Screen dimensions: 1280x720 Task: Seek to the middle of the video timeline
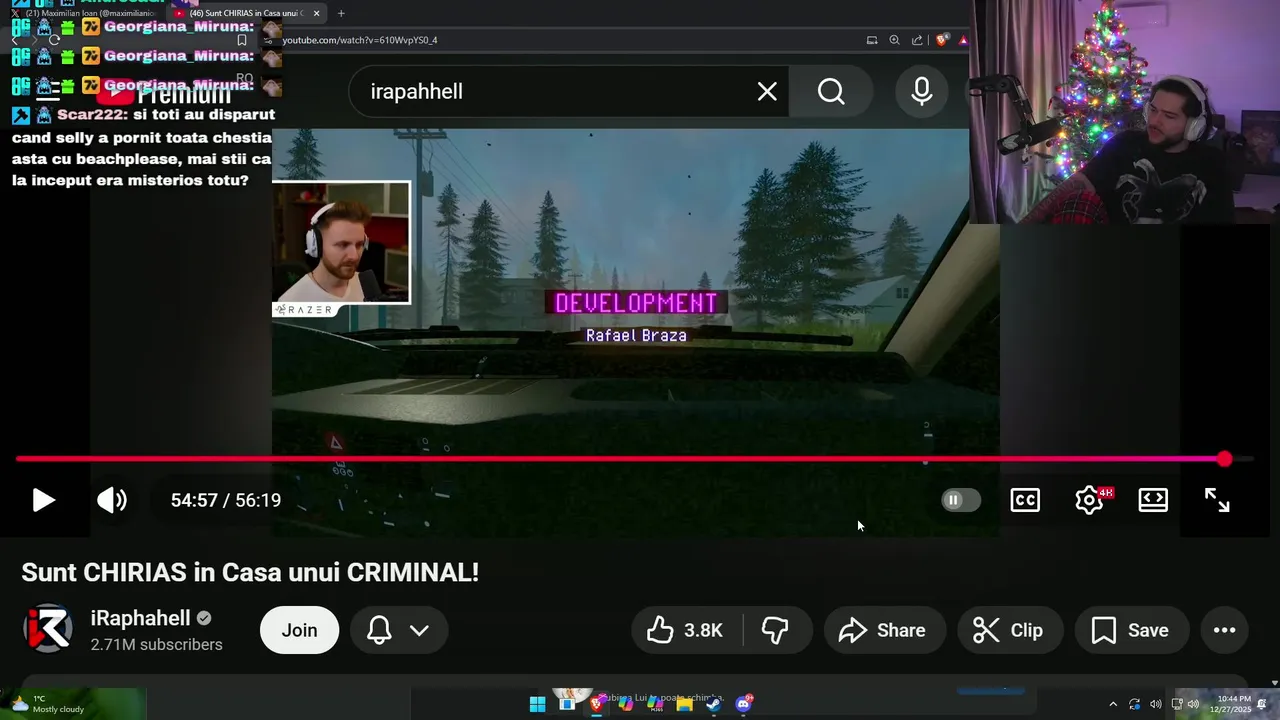point(635,459)
